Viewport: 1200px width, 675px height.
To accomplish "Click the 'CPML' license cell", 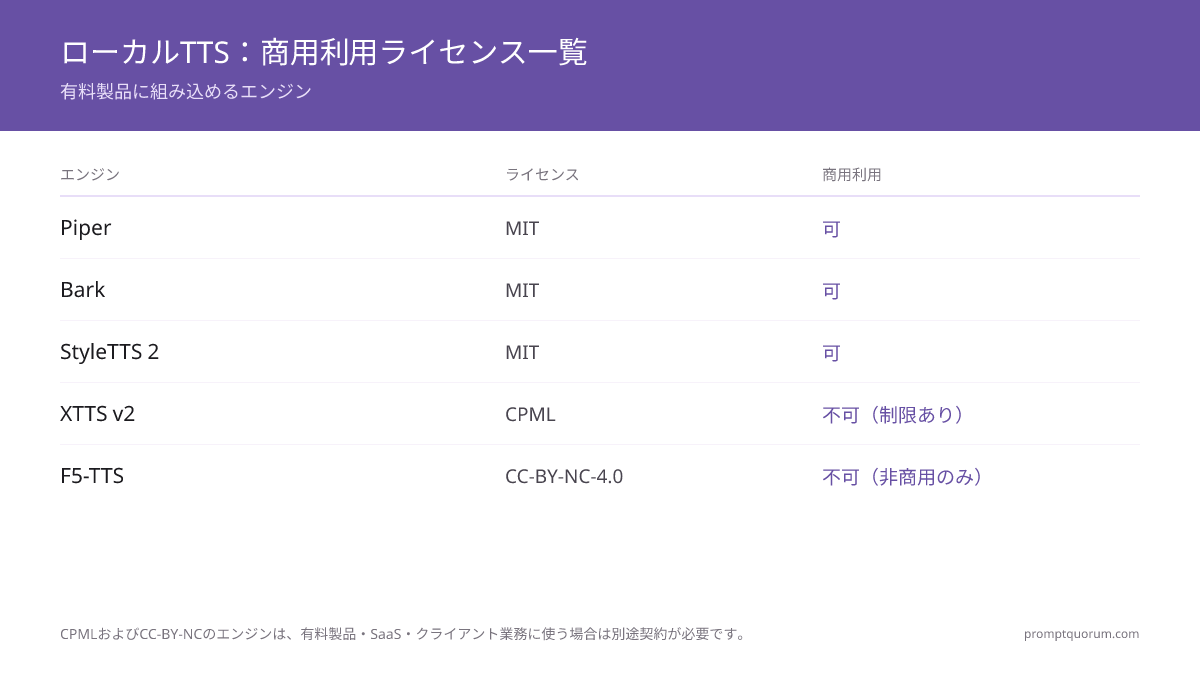I will tap(530, 414).
